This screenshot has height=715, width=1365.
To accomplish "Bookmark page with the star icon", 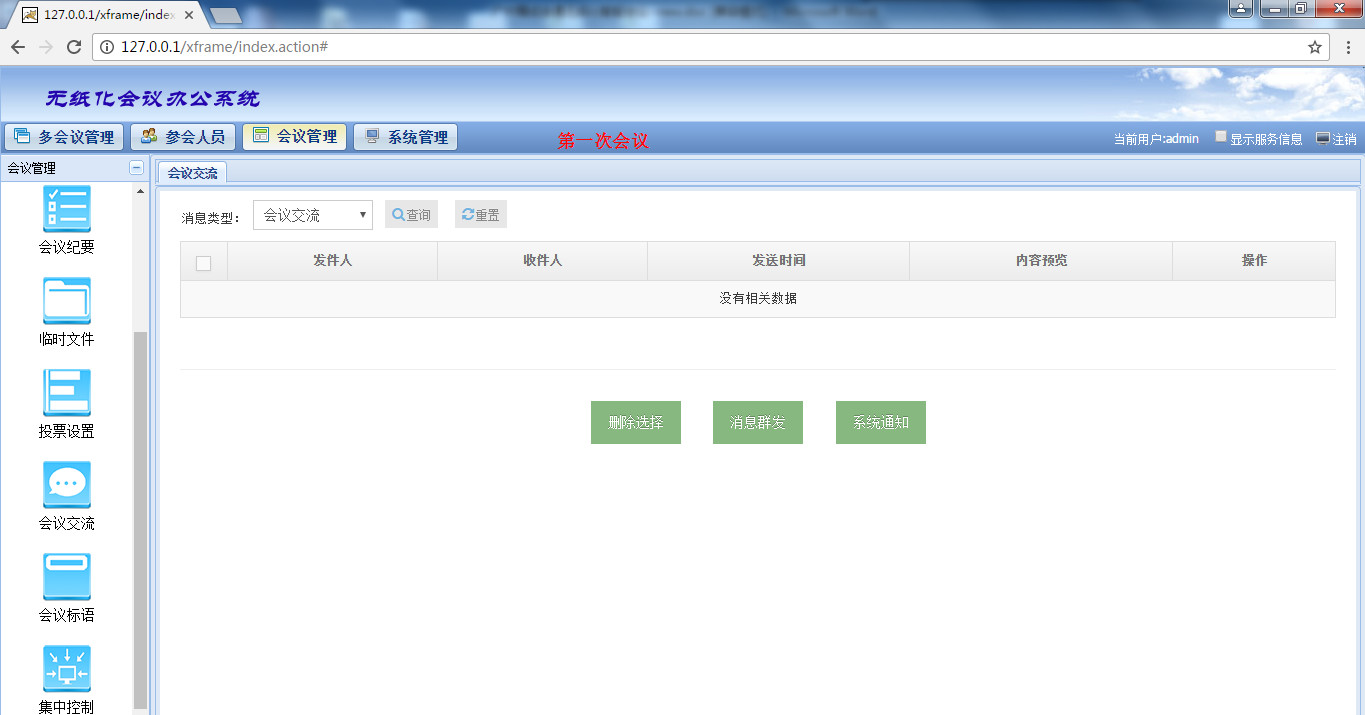I will (1315, 47).
